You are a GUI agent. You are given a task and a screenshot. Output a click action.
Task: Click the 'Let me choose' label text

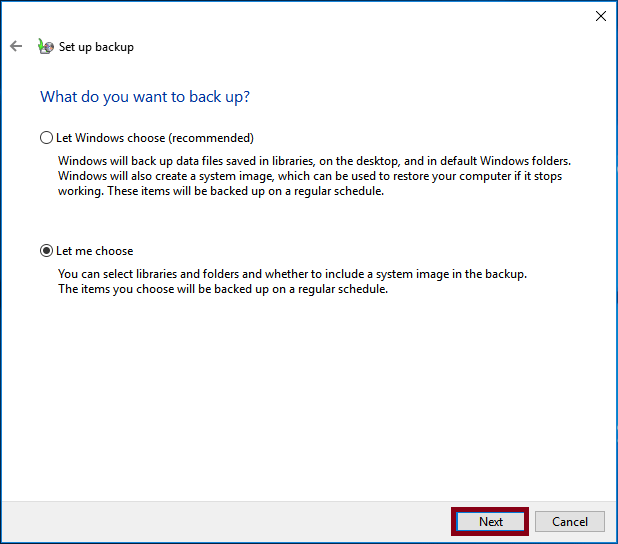(x=95, y=251)
